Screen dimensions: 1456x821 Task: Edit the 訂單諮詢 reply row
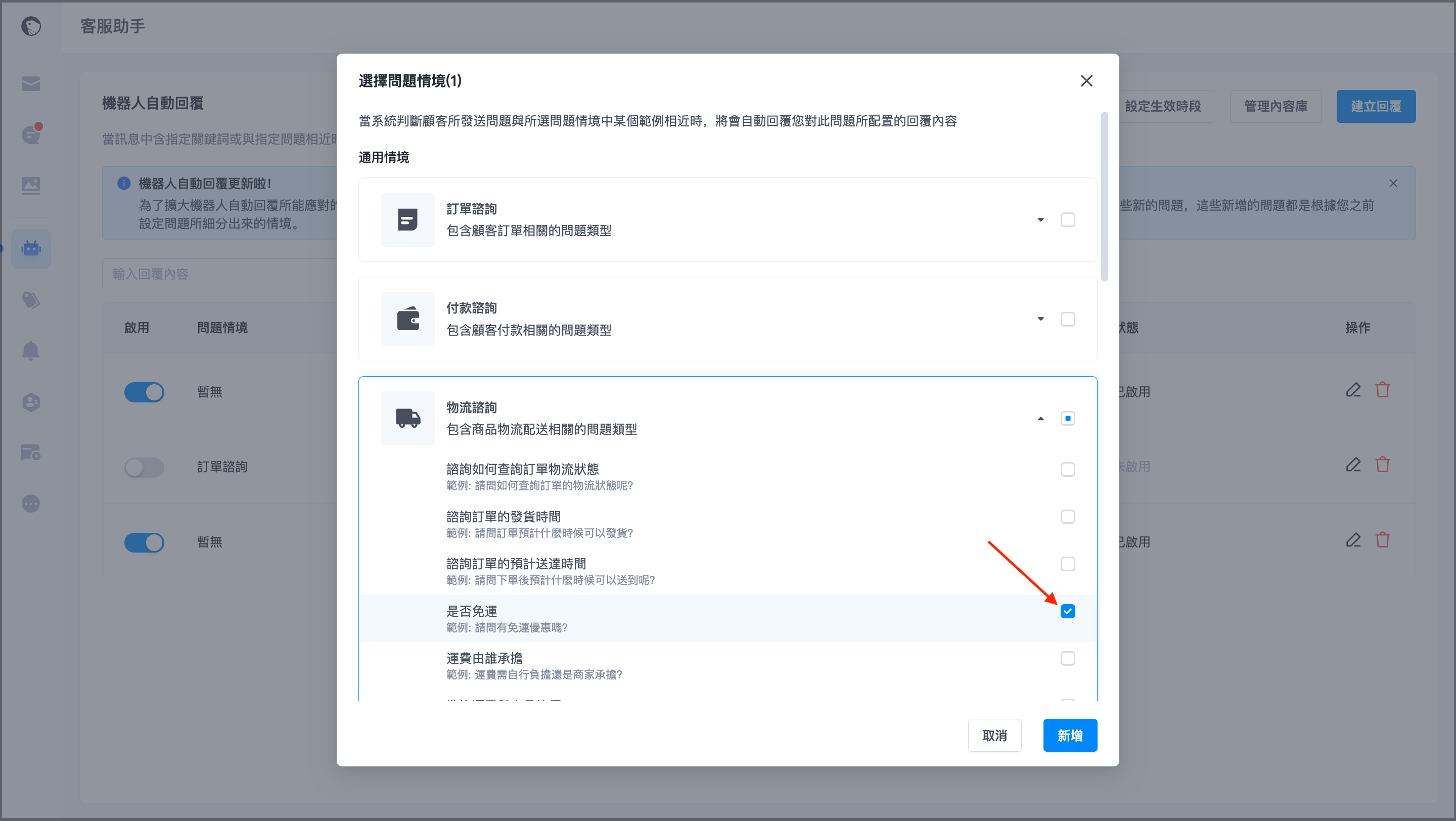1353,465
